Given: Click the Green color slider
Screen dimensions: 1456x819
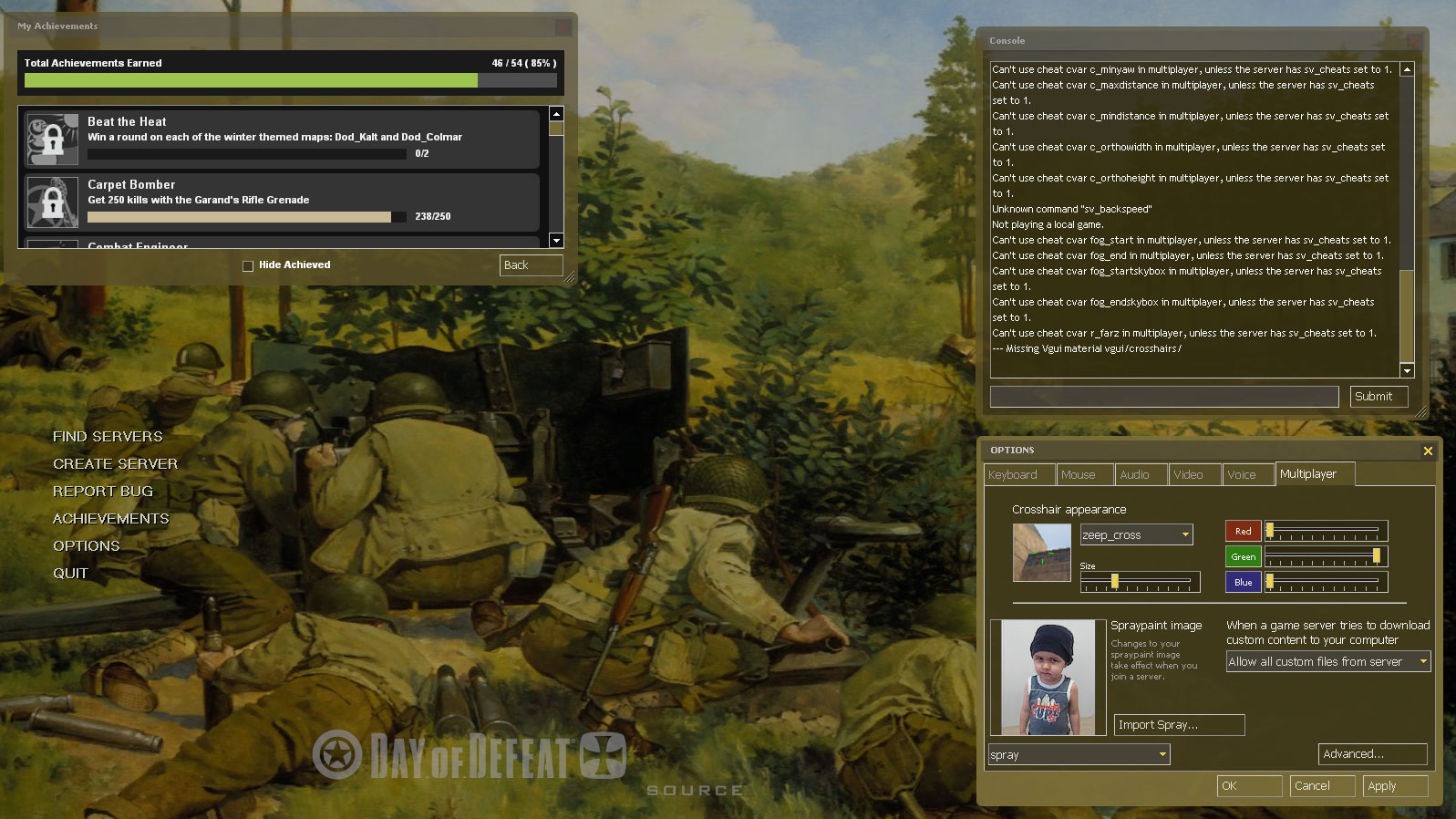Looking at the screenshot, I should 1326,556.
